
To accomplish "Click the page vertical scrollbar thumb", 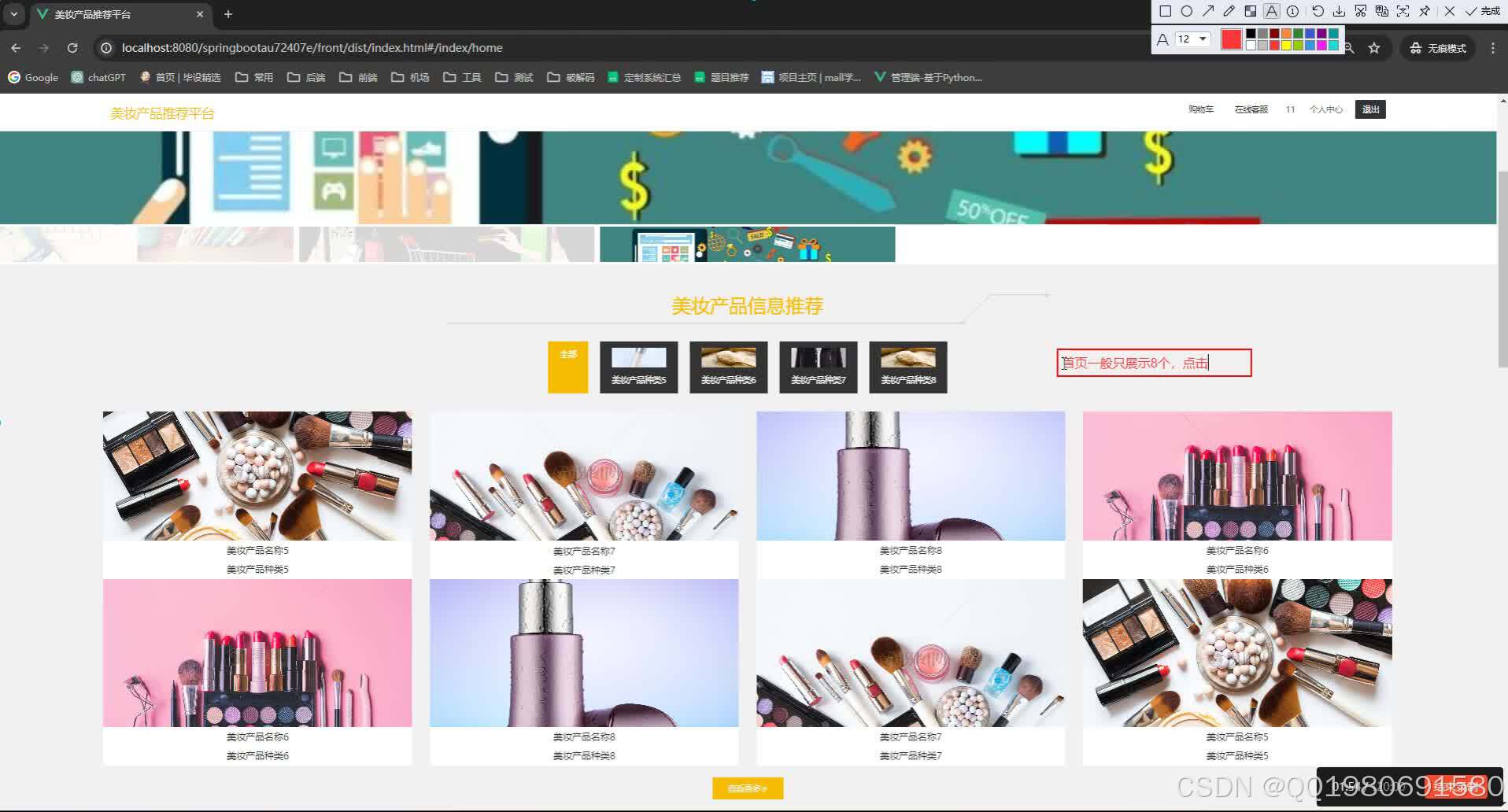I will click(1502, 268).
